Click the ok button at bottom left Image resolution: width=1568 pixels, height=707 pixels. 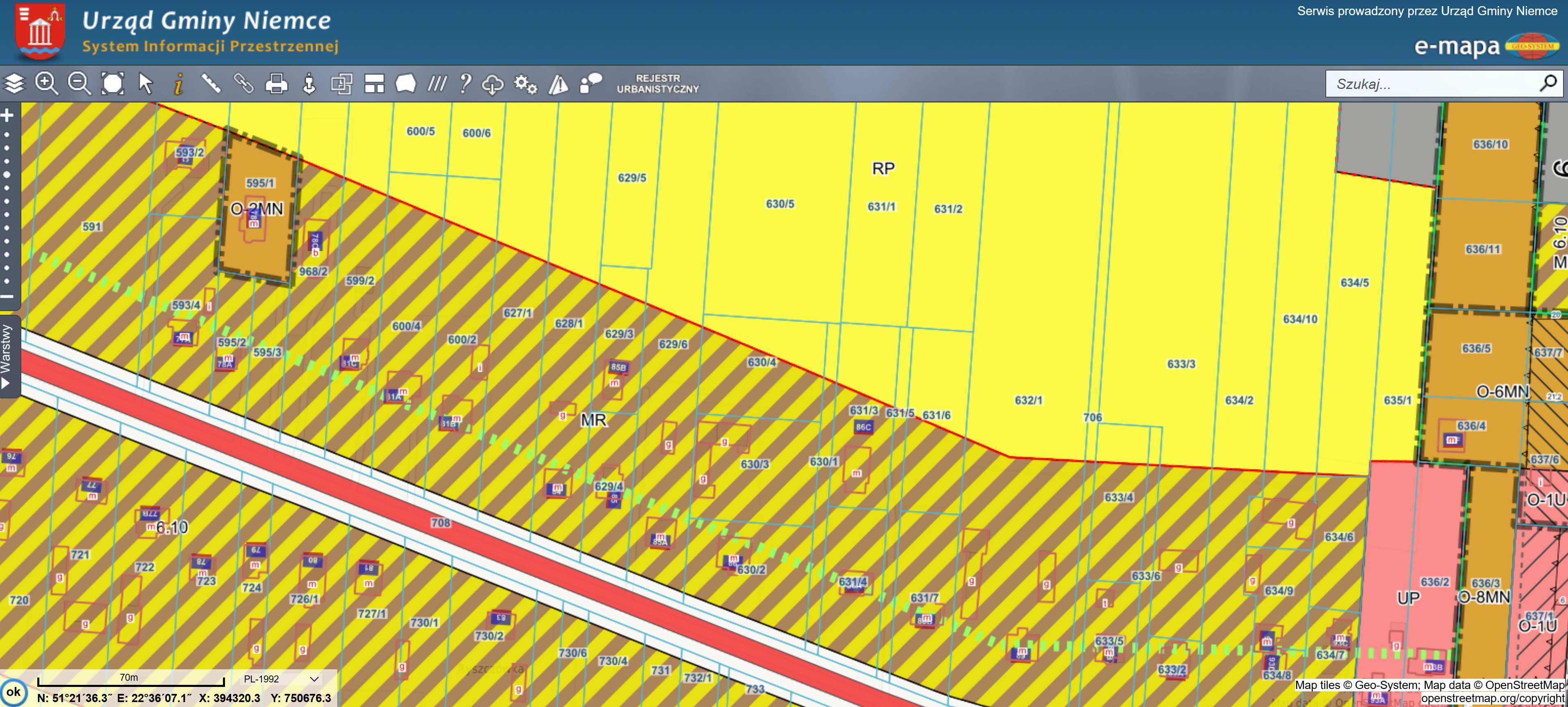(14, 692)
